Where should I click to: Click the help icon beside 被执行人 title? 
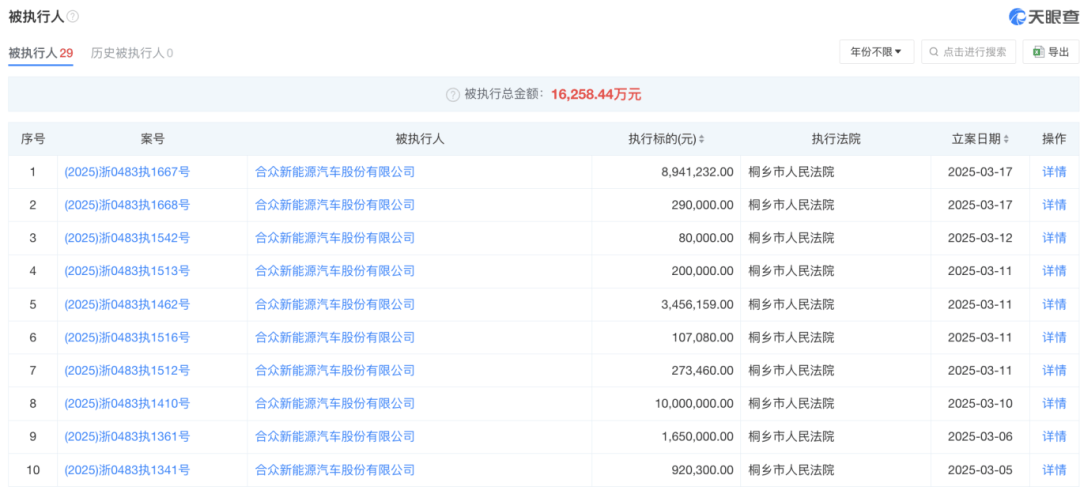(x=73, y=17)
